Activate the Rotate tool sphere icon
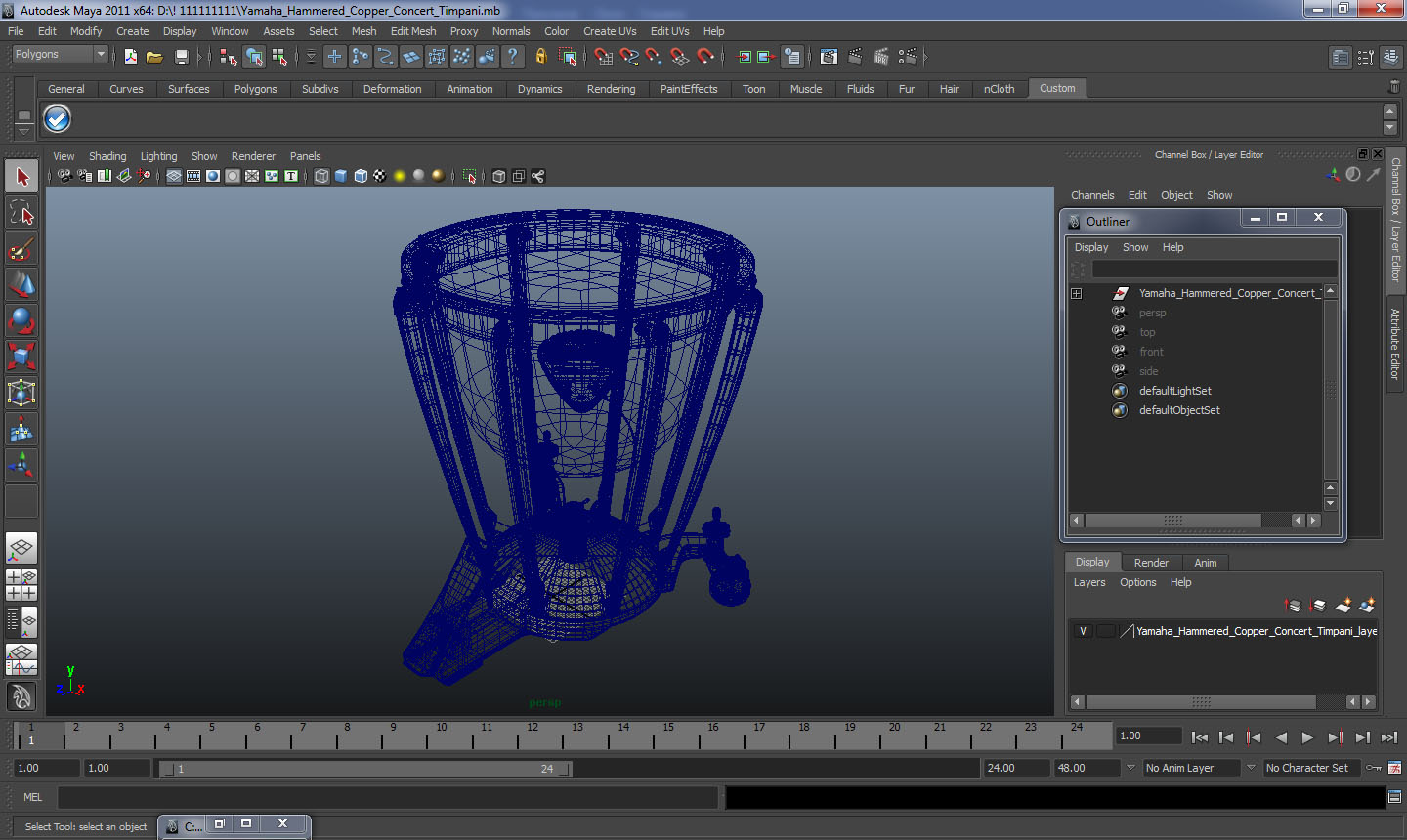 point(21,320)
